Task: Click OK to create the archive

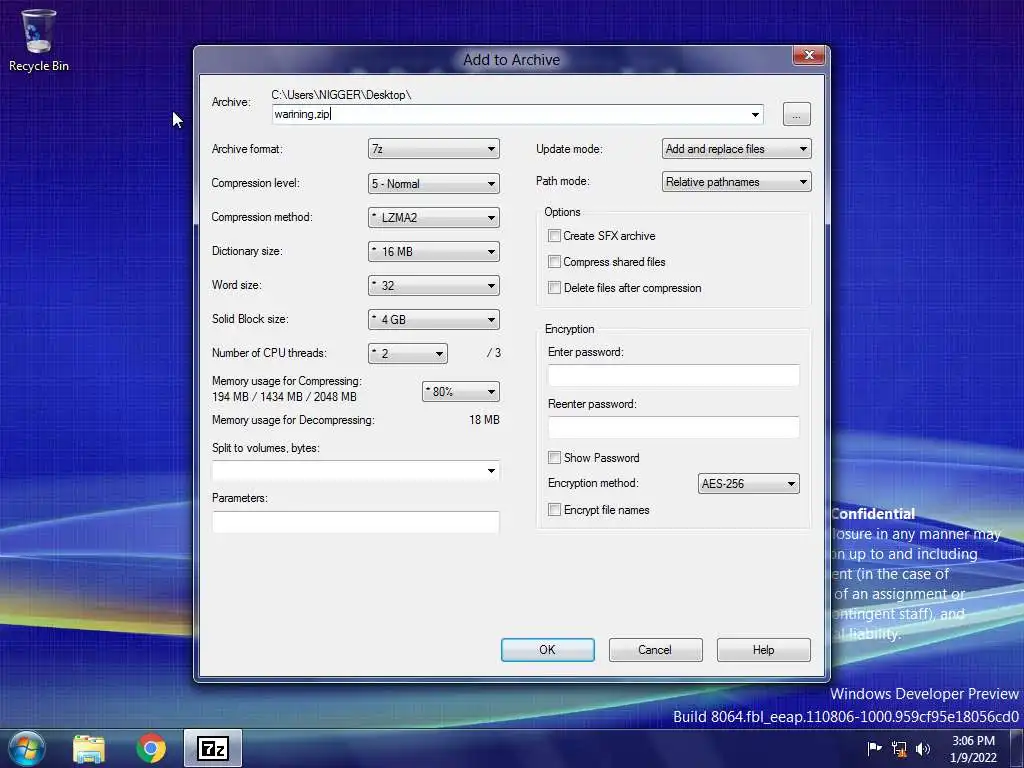Action: point(547,650)
